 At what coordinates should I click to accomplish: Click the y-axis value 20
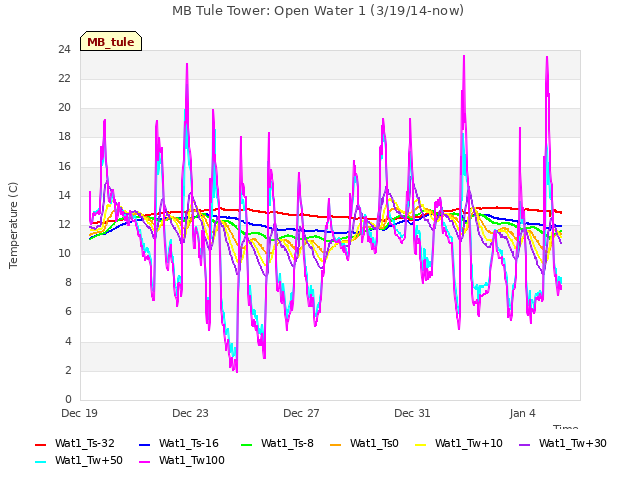pos(64,107)
